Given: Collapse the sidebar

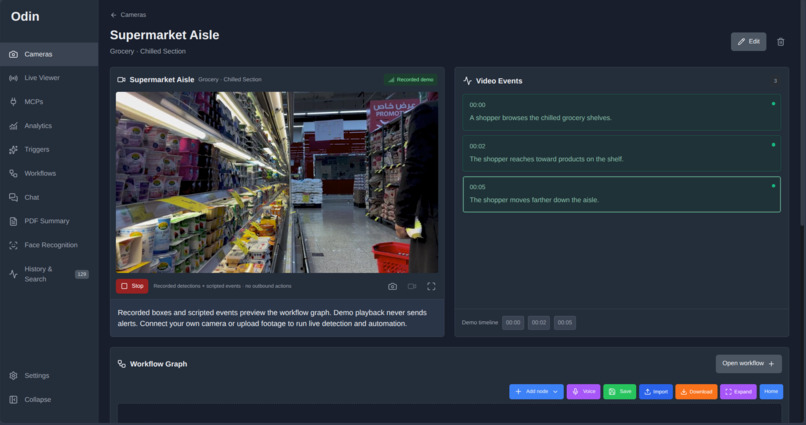Looking at the screenshot, I should [49, 399].
